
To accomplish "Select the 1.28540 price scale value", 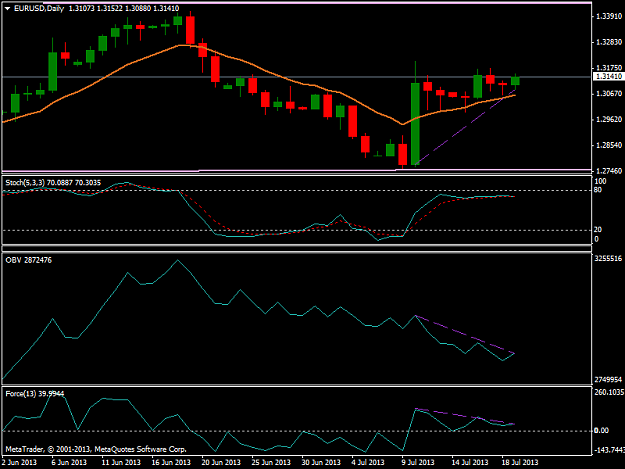I will tap(609, 145).
